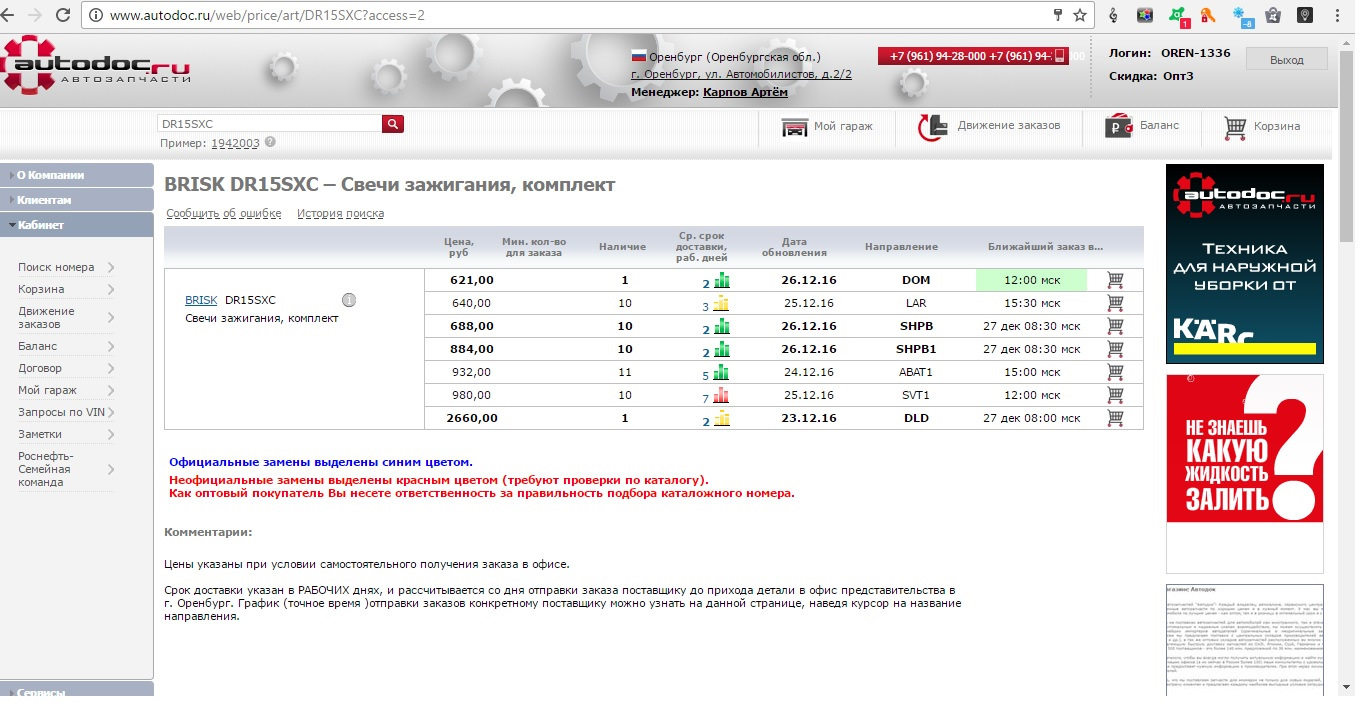
Task: Open Корзина from the top bar
Action: [1262, 127]
